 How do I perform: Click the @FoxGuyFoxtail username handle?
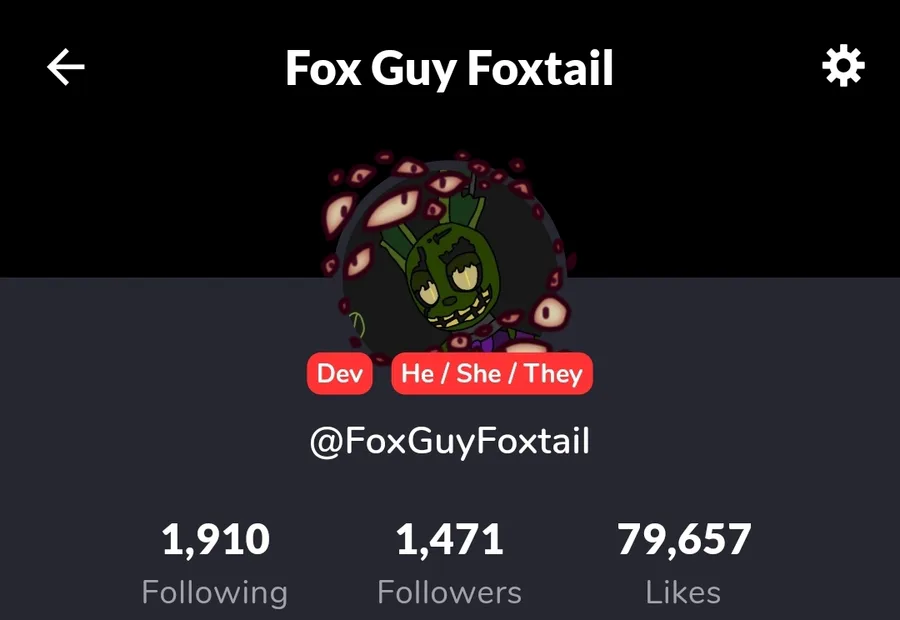[449, 441]
